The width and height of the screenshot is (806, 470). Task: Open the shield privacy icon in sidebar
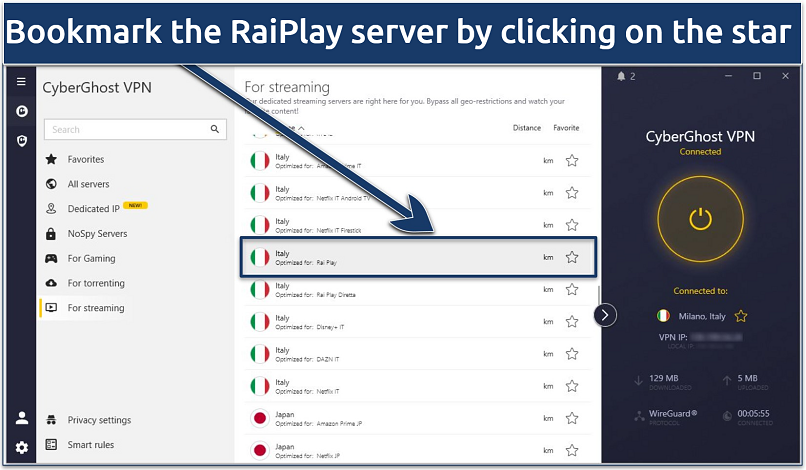pos(22,141)
